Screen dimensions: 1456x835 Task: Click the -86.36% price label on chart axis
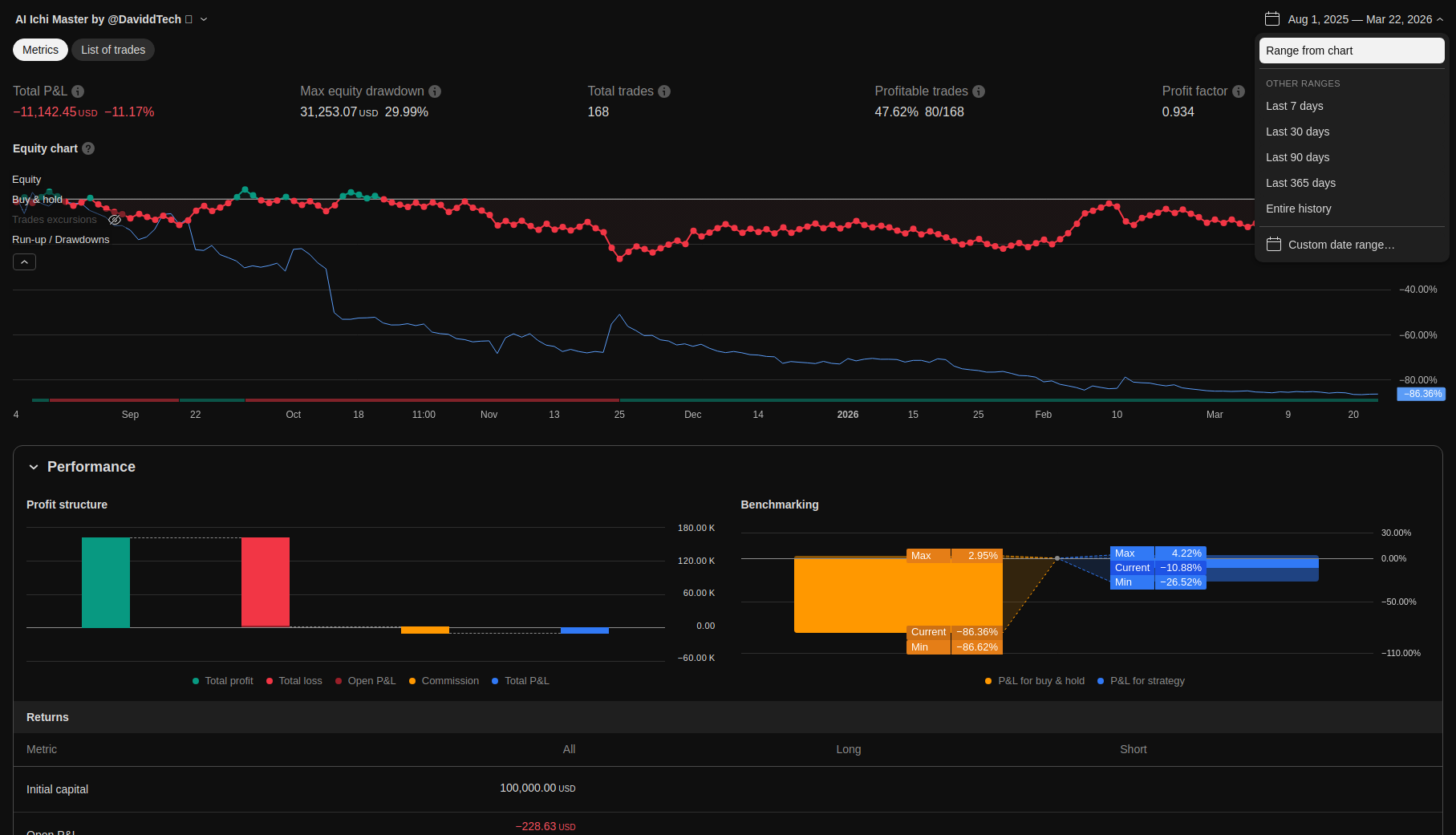coord(1422,394)
